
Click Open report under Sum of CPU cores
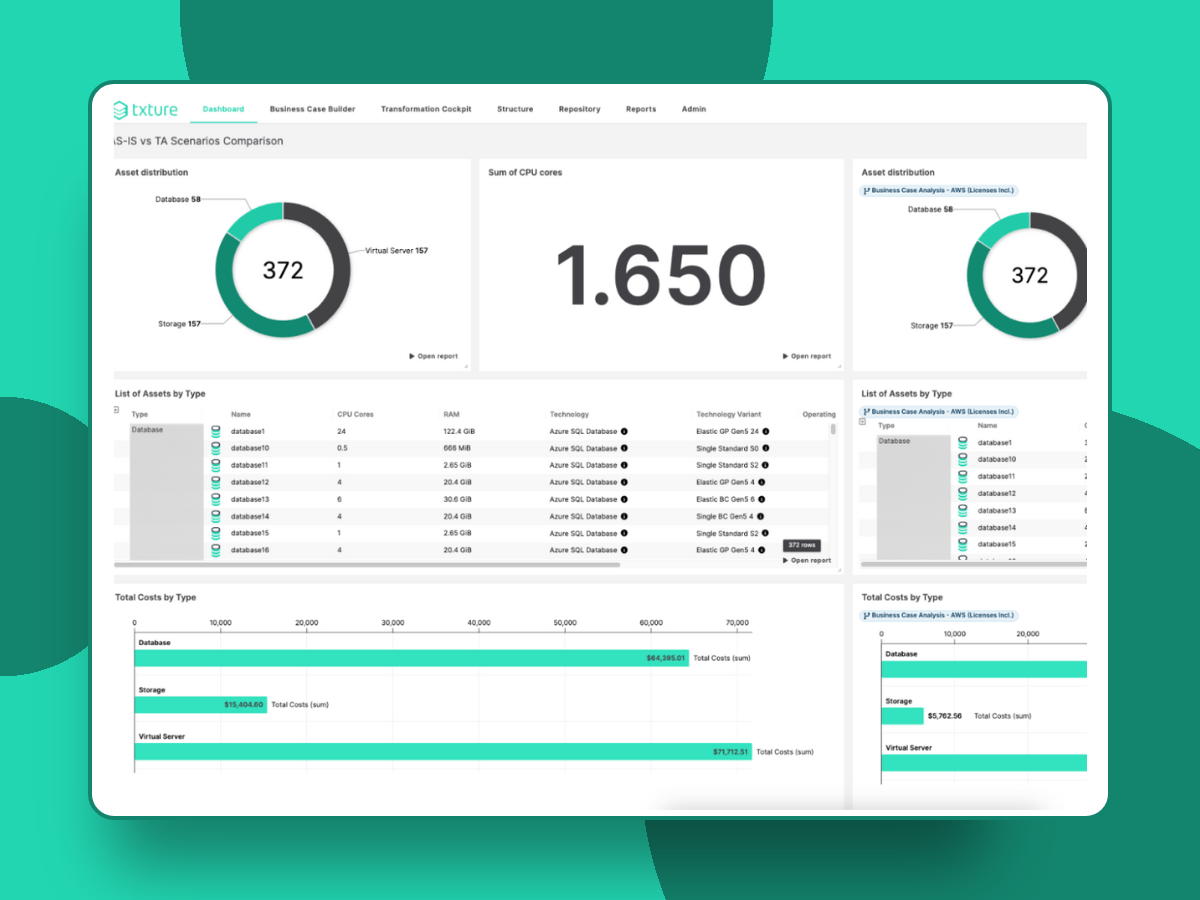coord(806,354)
